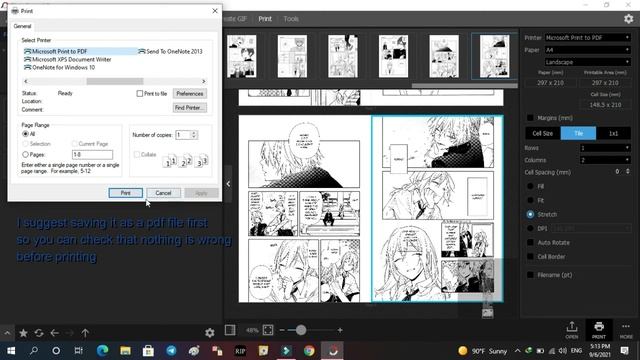
Task: Go up one folder with up arrow
Action: [85, 333]
